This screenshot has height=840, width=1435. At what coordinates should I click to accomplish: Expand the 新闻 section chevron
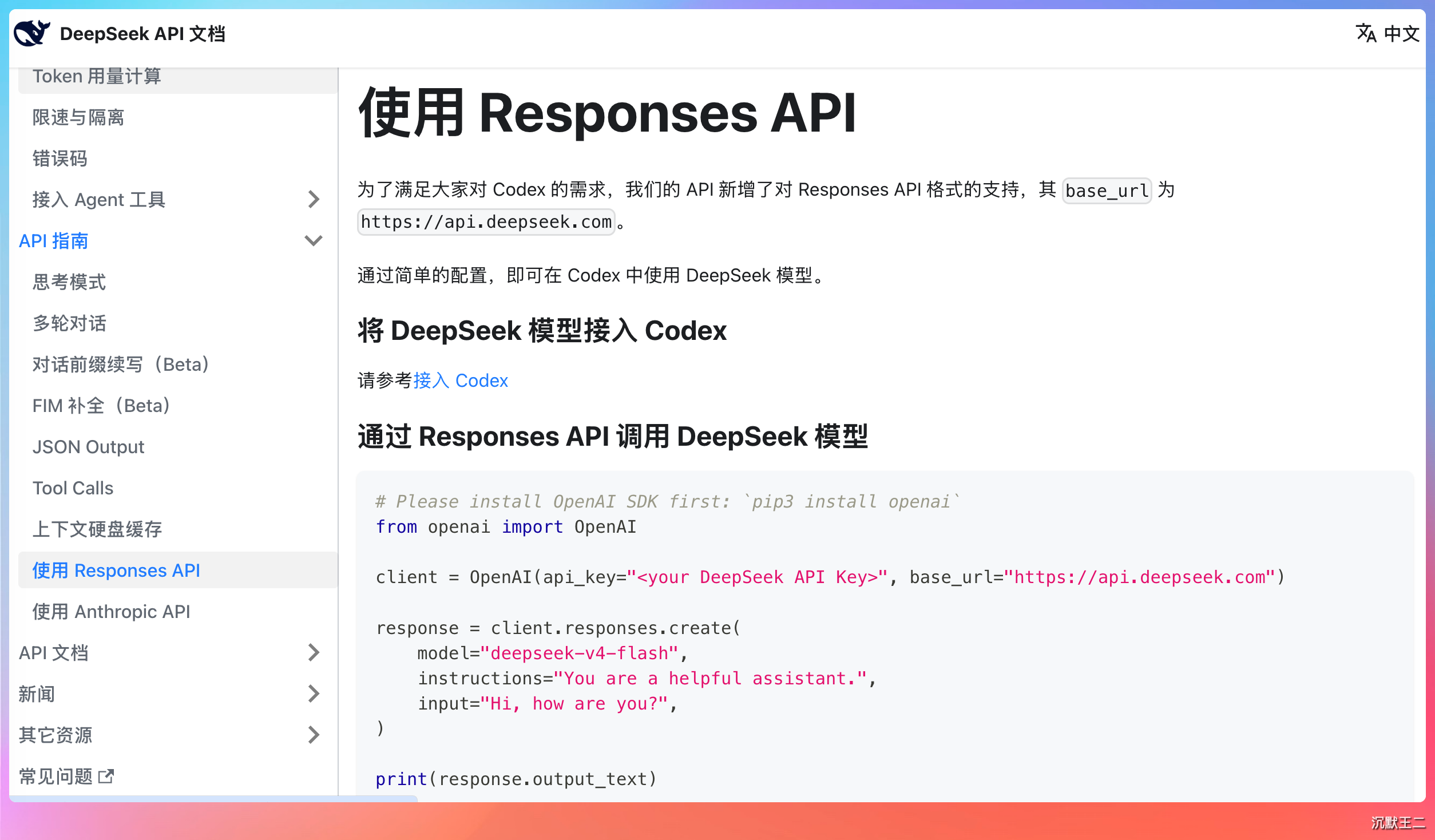coord(314,694)
